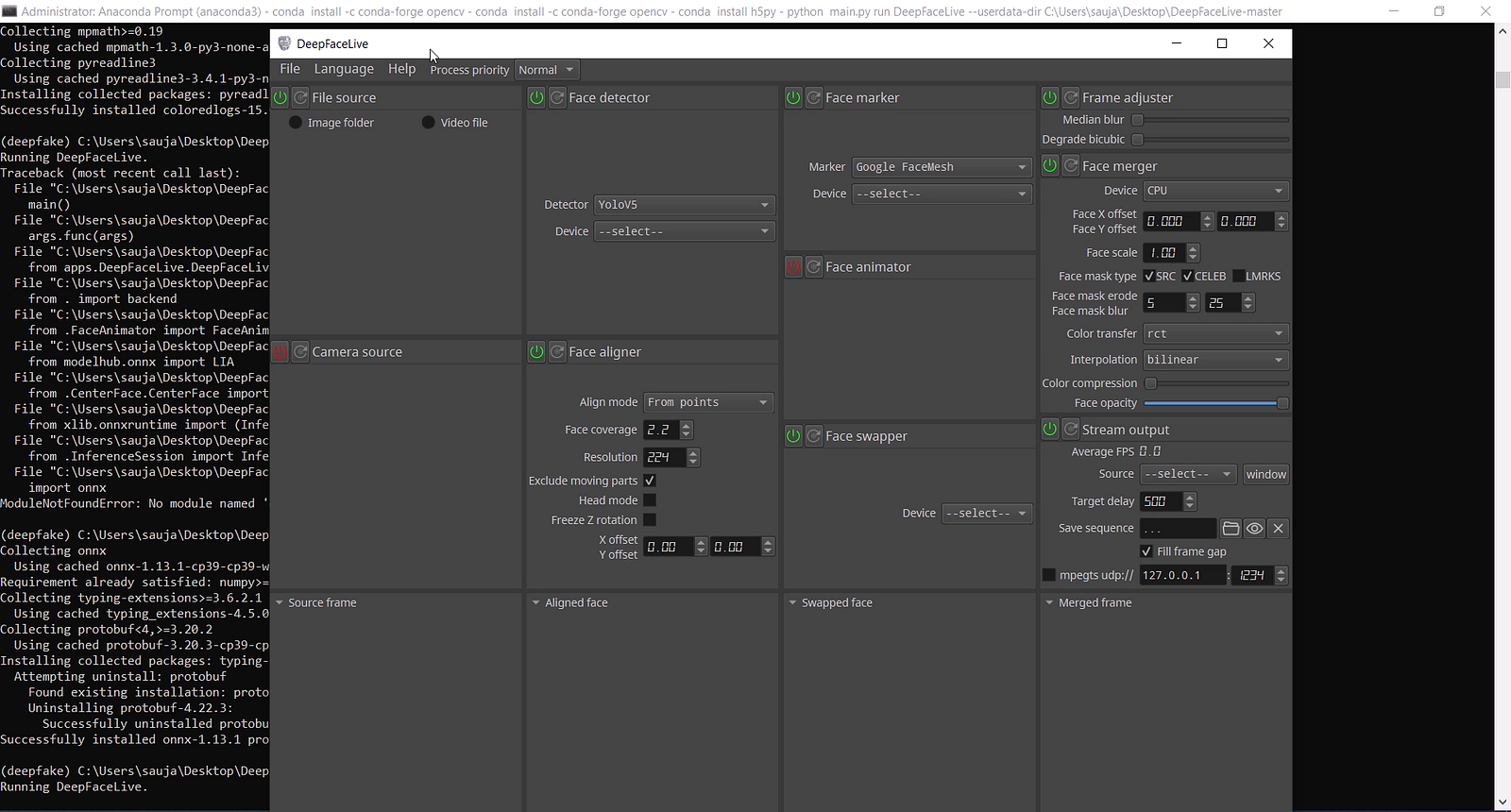Turn on the Camera source power icon

pos(280,351)
